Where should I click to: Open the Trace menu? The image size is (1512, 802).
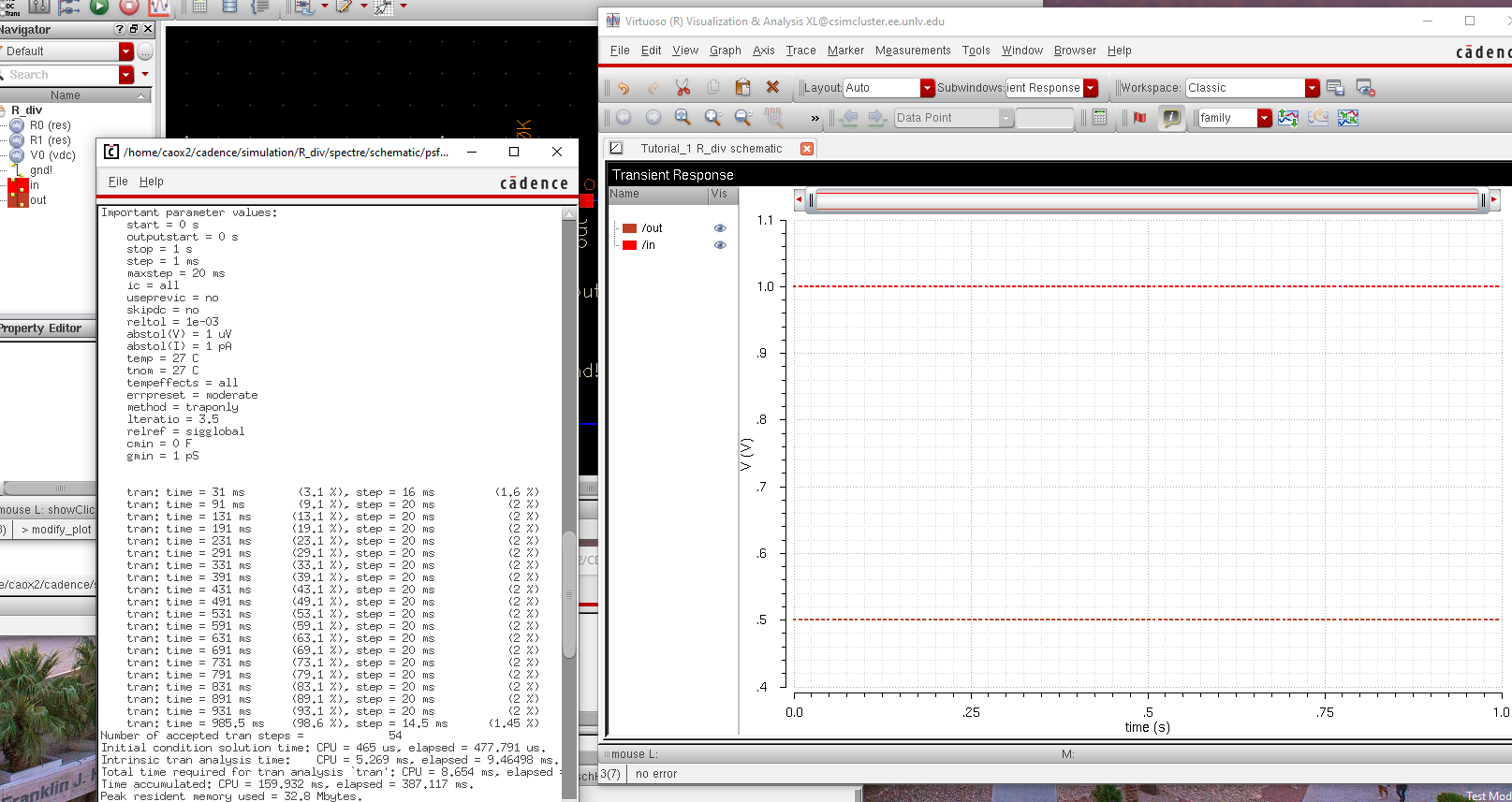tap(800, 51)
